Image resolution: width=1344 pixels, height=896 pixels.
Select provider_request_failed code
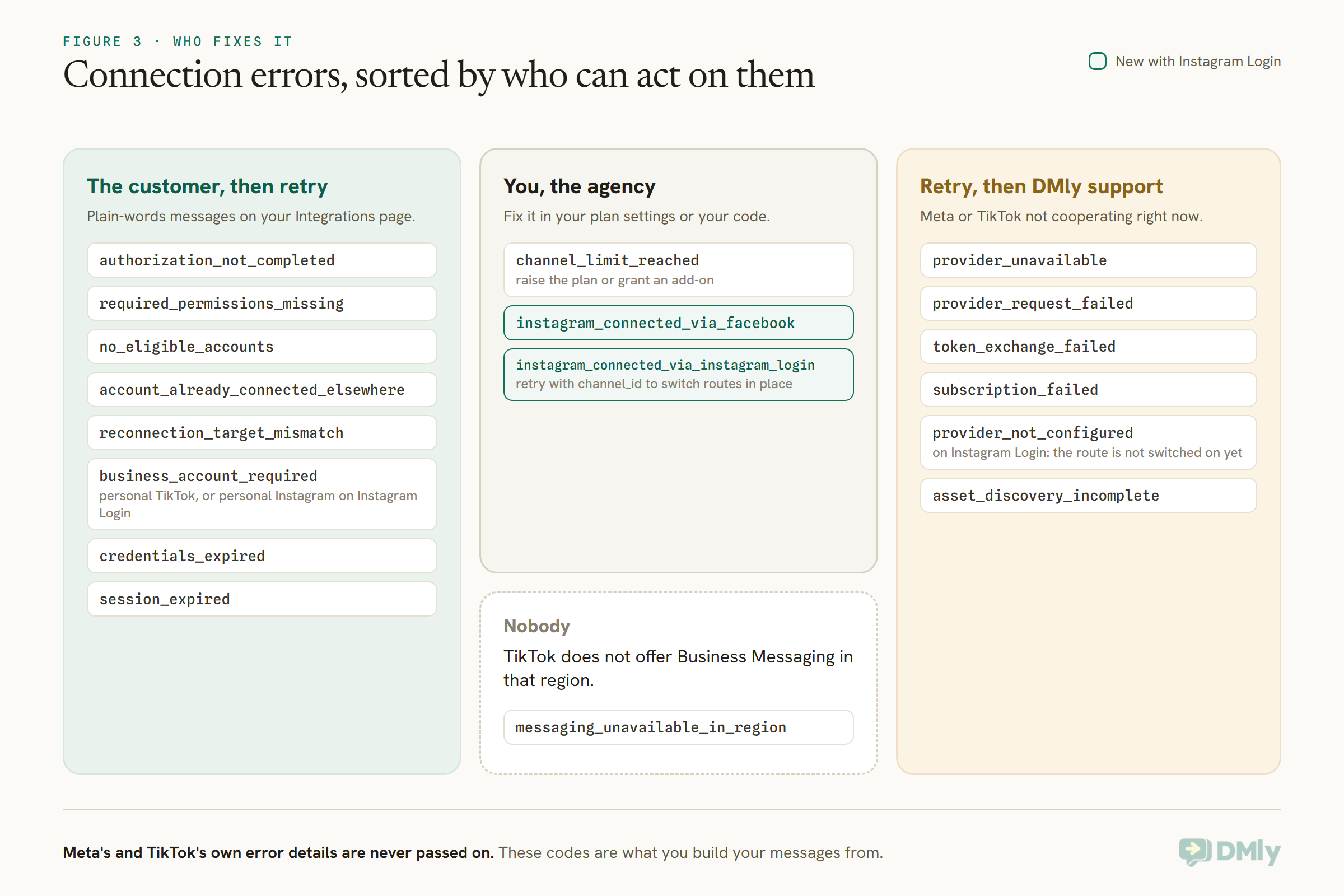pyautogui.click(x=1088, y=304)
